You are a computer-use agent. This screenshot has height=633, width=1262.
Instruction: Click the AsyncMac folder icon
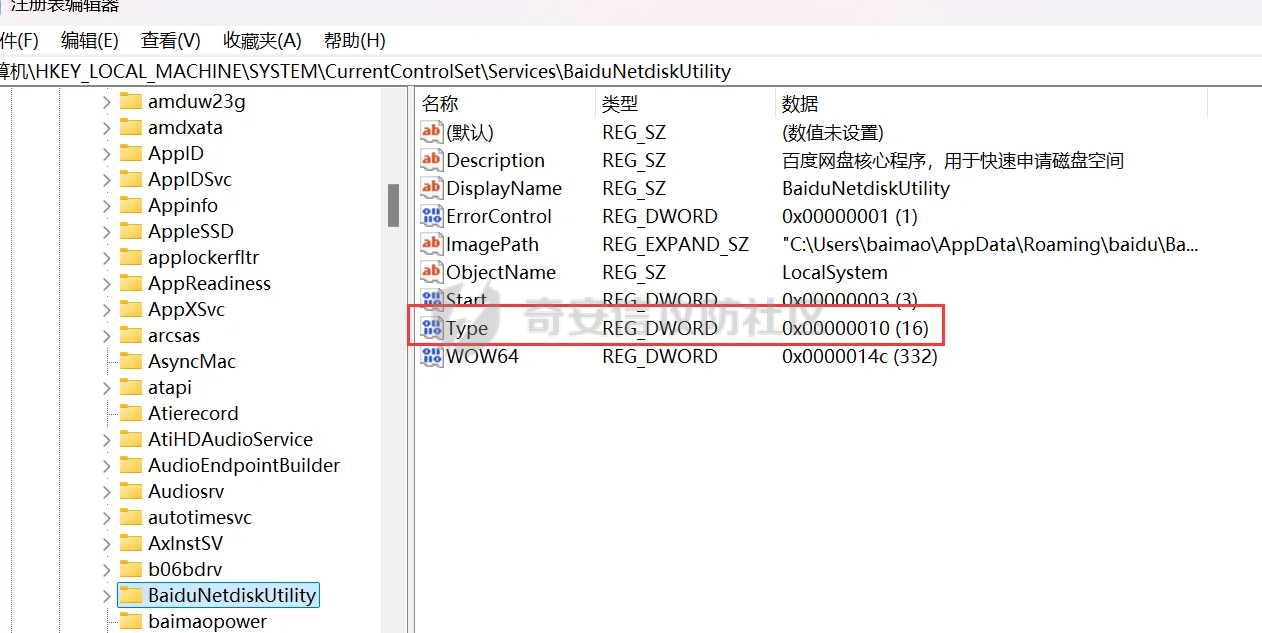point(131,361)
